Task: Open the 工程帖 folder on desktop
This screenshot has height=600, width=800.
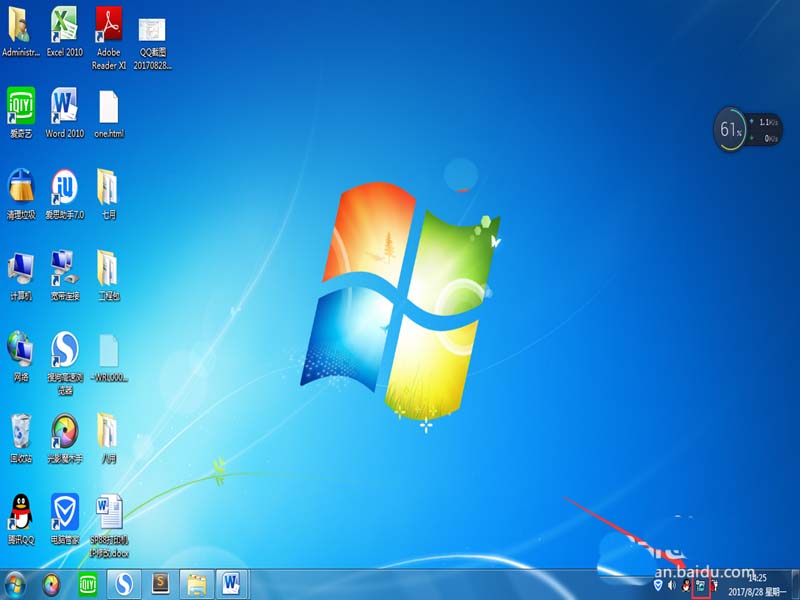Action: click(x=108, y=276)
